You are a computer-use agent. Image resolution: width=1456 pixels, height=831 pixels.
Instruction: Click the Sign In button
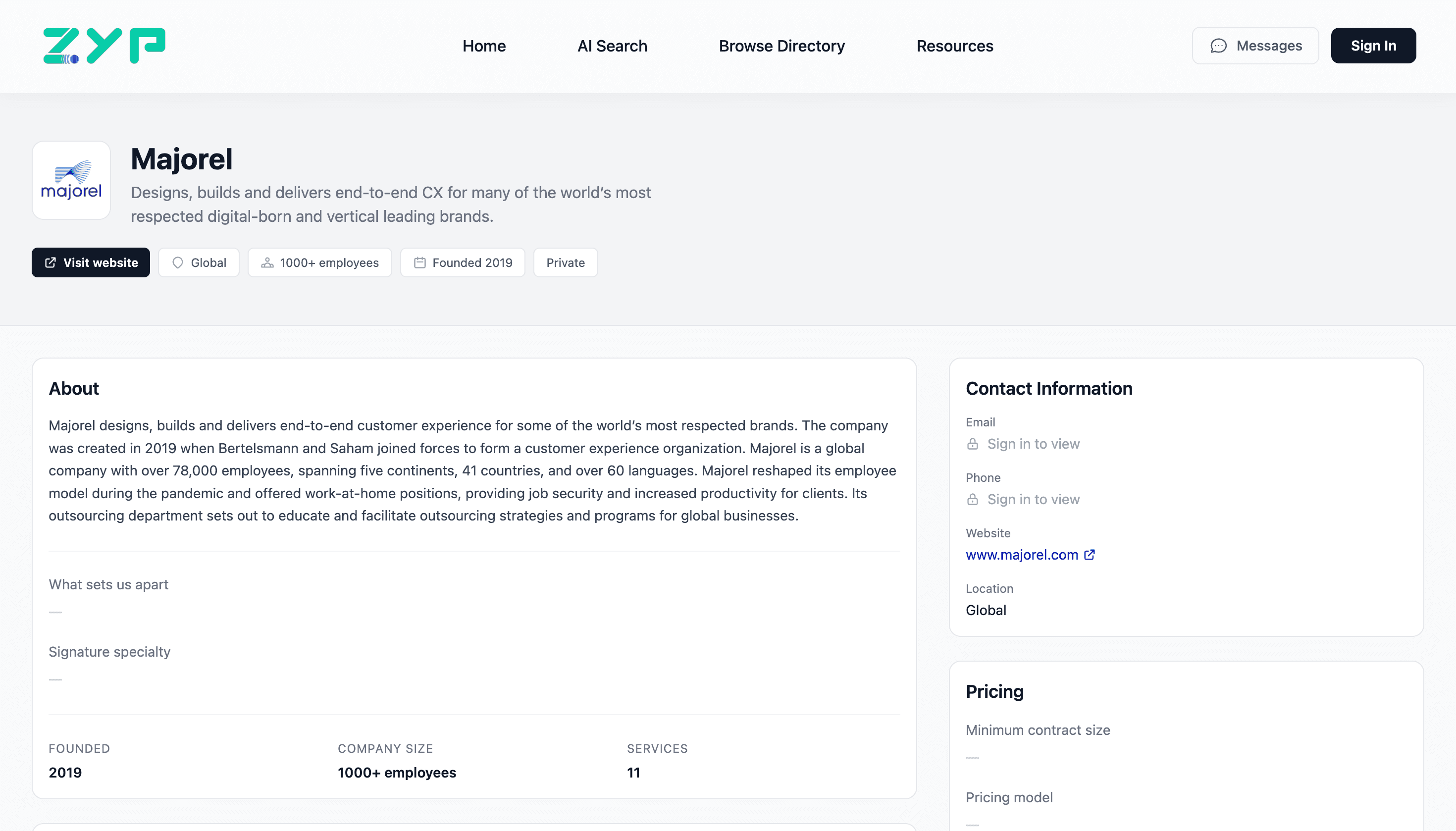click(1373, 46)
